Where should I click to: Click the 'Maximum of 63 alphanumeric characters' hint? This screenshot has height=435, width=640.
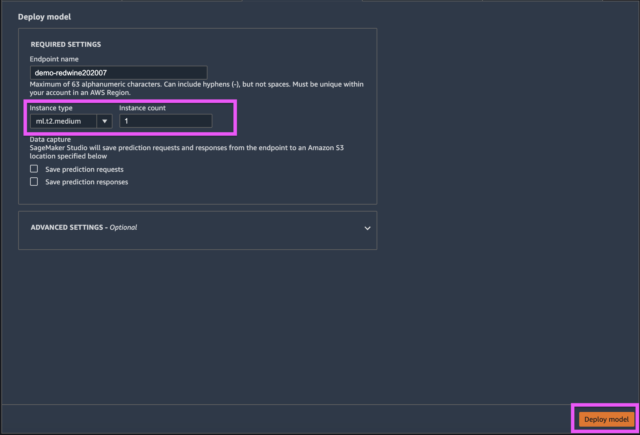click(196, 89)
